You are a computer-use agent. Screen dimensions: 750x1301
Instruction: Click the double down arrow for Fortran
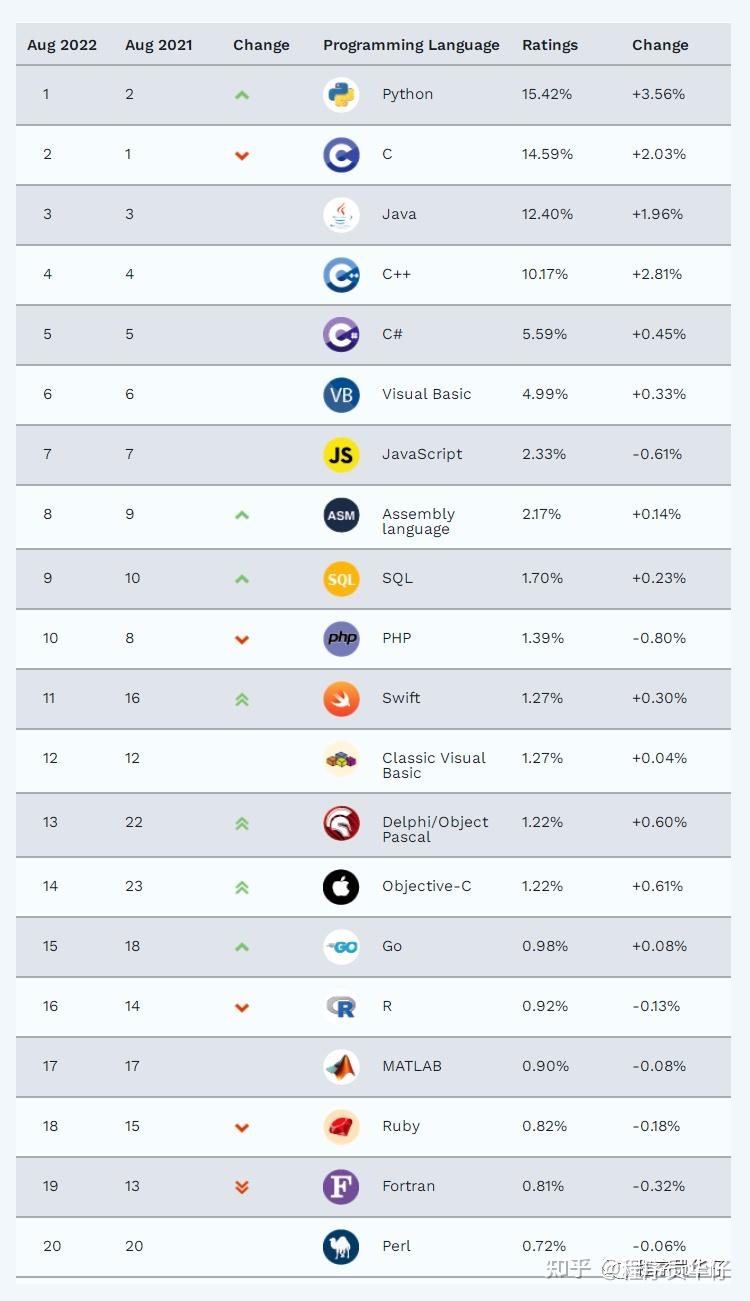(242, 1187)
